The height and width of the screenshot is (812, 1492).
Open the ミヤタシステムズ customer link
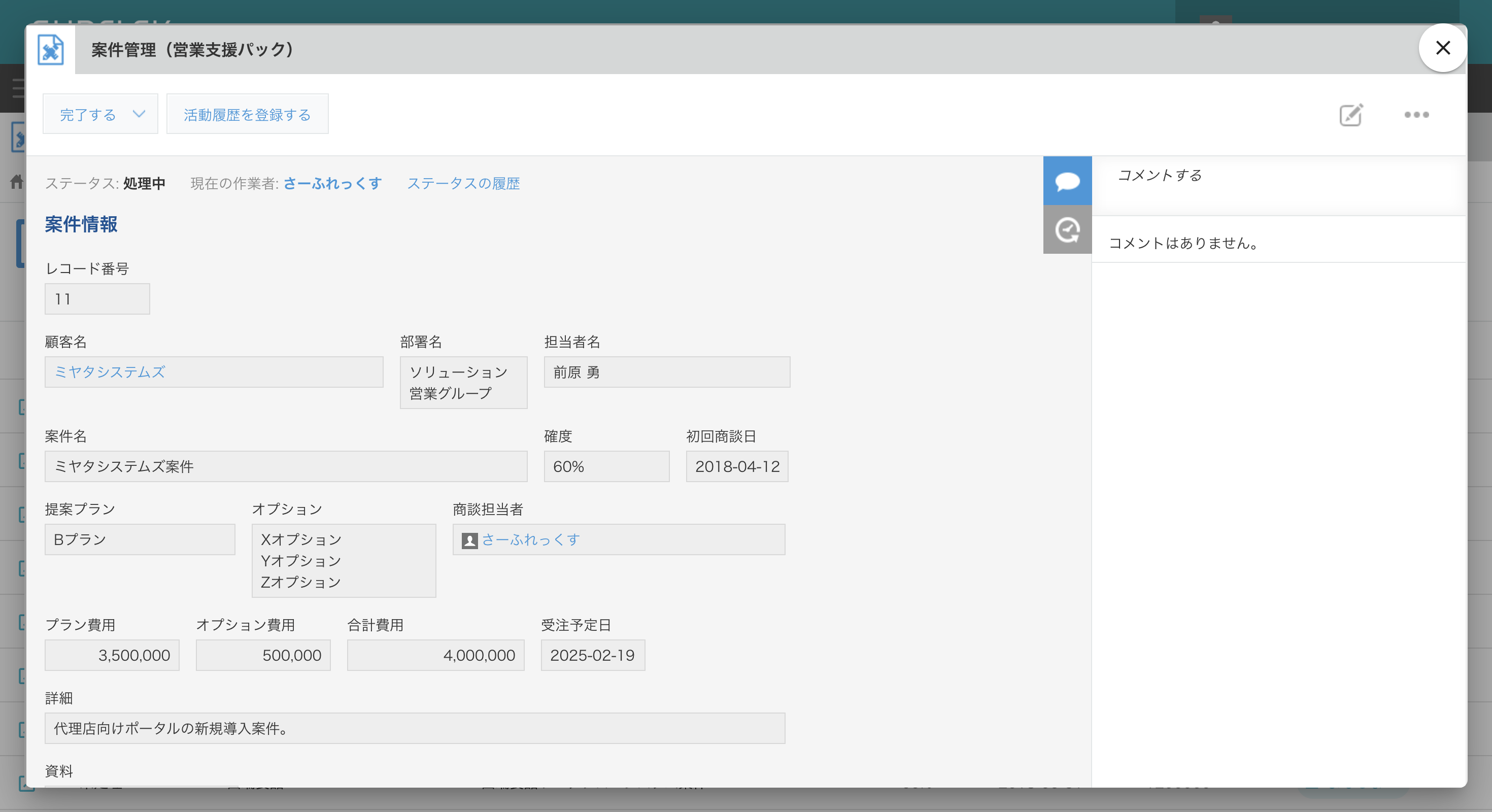109,373
